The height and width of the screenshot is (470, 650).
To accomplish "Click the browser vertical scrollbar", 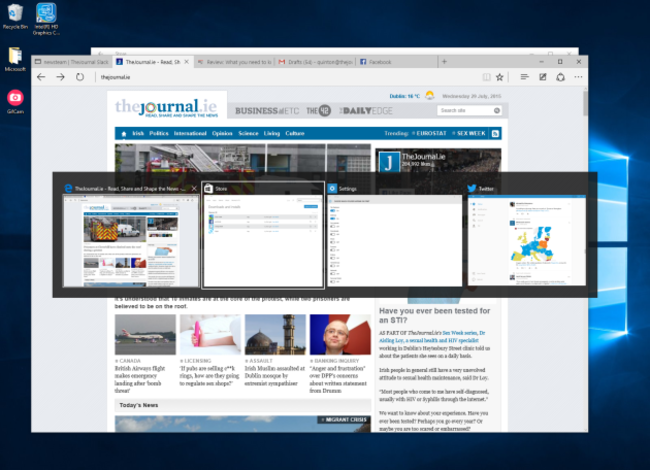I will pos(585,104).
